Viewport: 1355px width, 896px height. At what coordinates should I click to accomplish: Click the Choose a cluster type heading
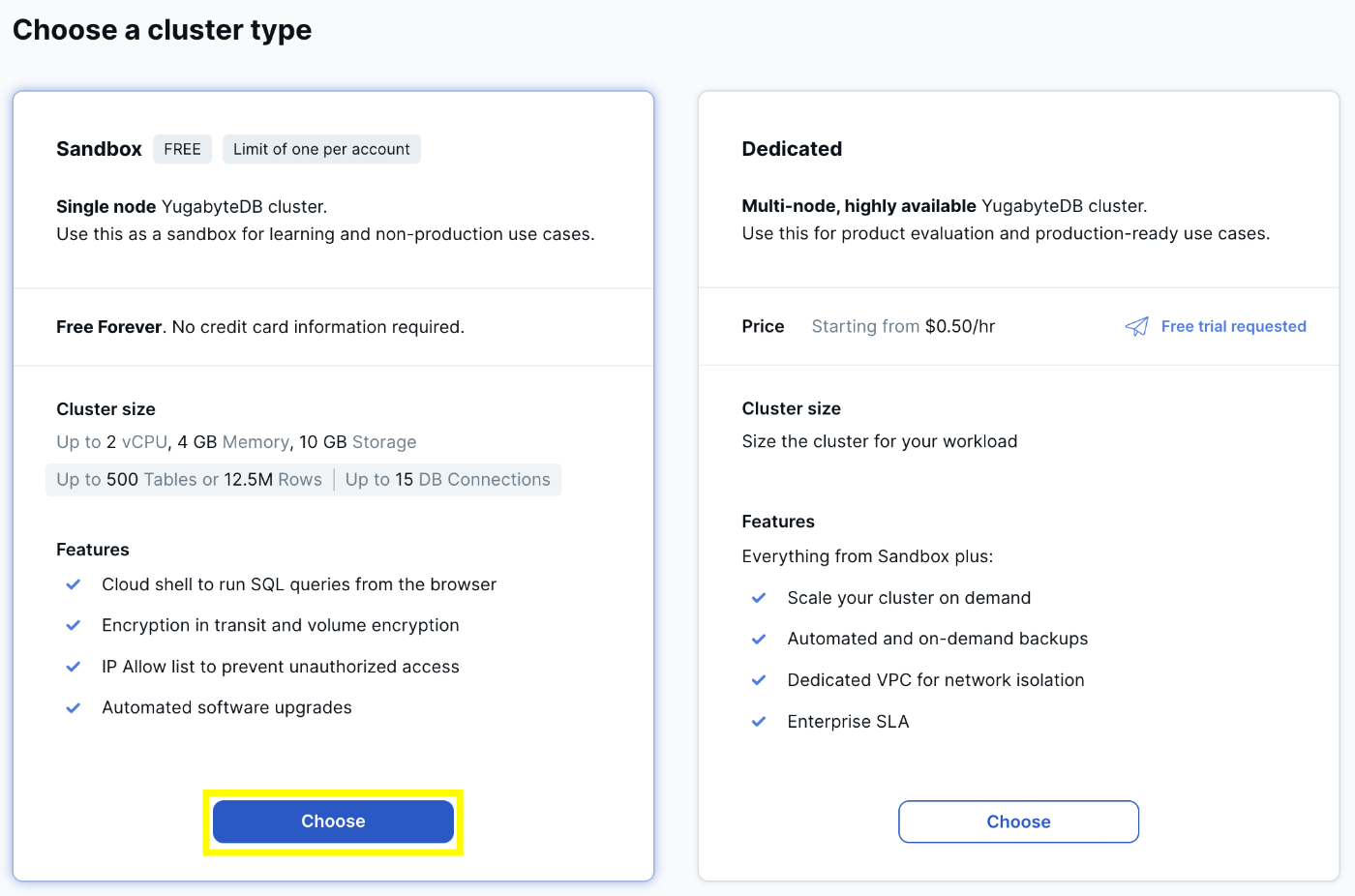tap(162, 30)
